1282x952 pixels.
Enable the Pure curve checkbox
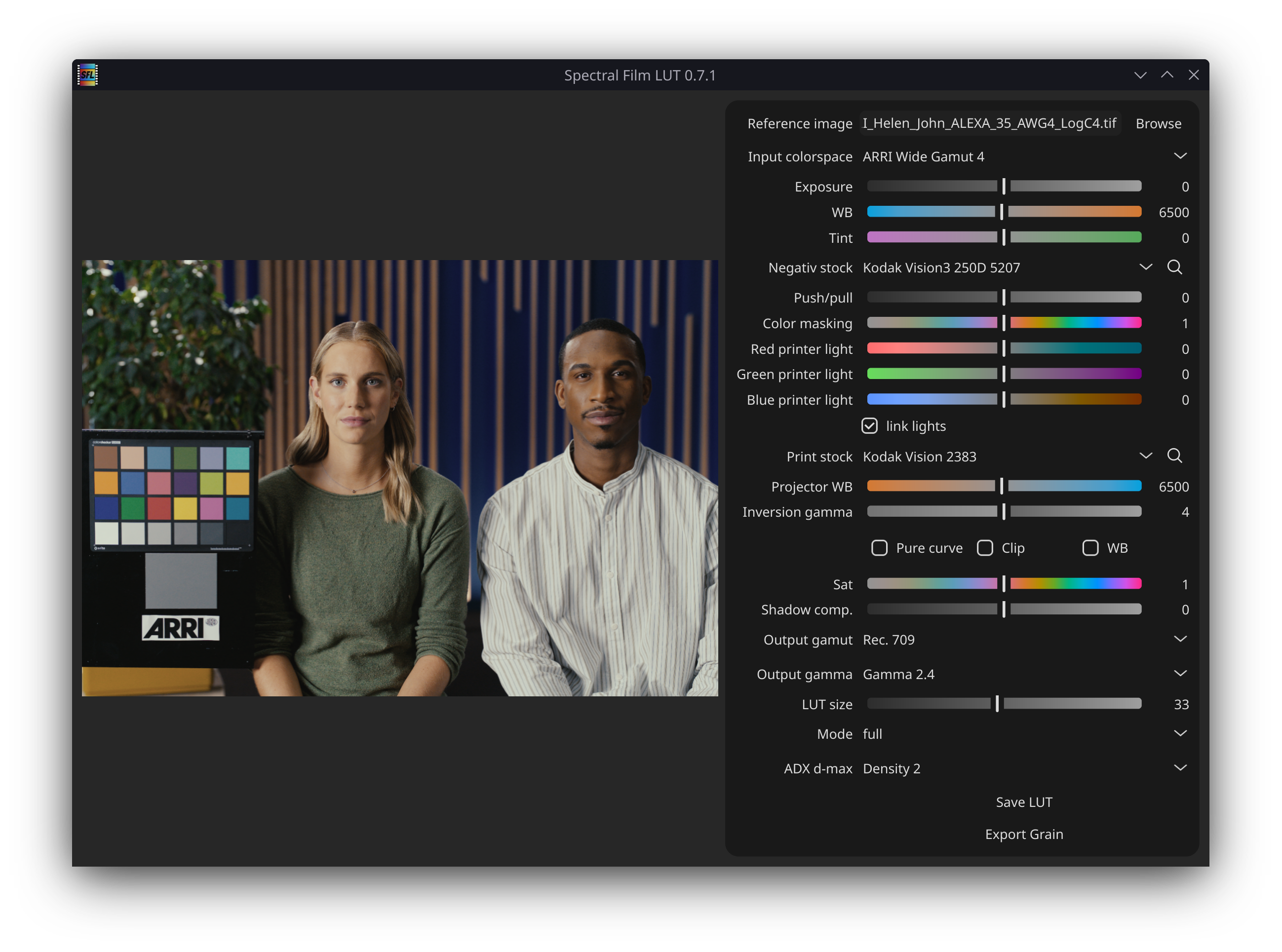point(879,548)
